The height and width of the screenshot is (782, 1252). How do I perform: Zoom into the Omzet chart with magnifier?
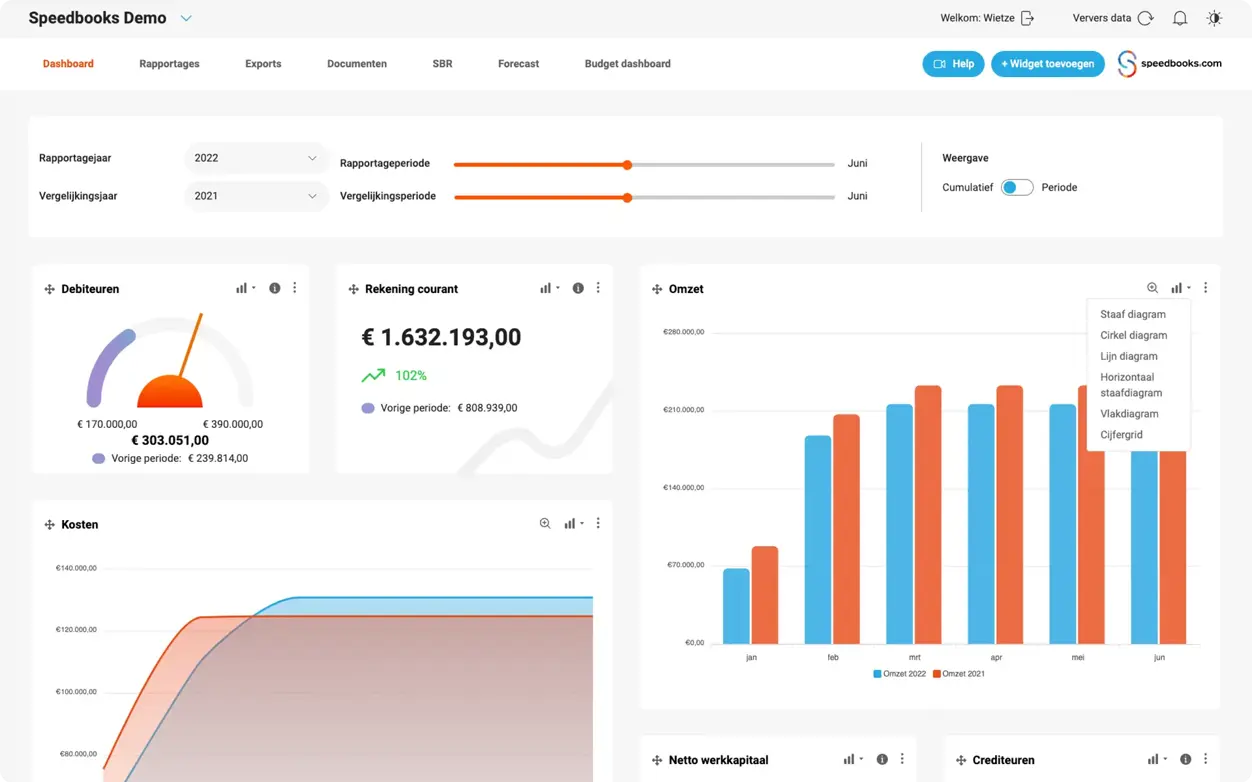(1152, 288)
